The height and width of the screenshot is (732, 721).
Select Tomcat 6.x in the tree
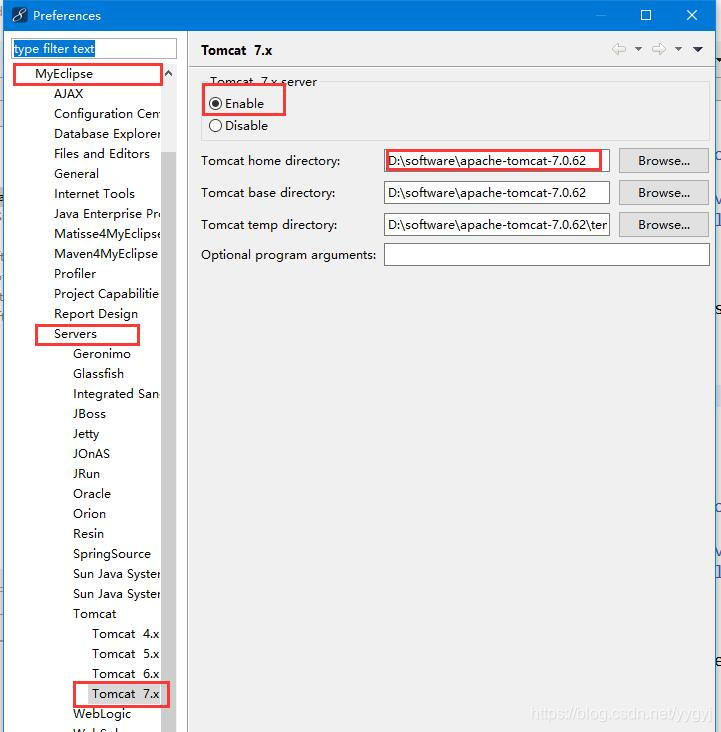(126, 674)
